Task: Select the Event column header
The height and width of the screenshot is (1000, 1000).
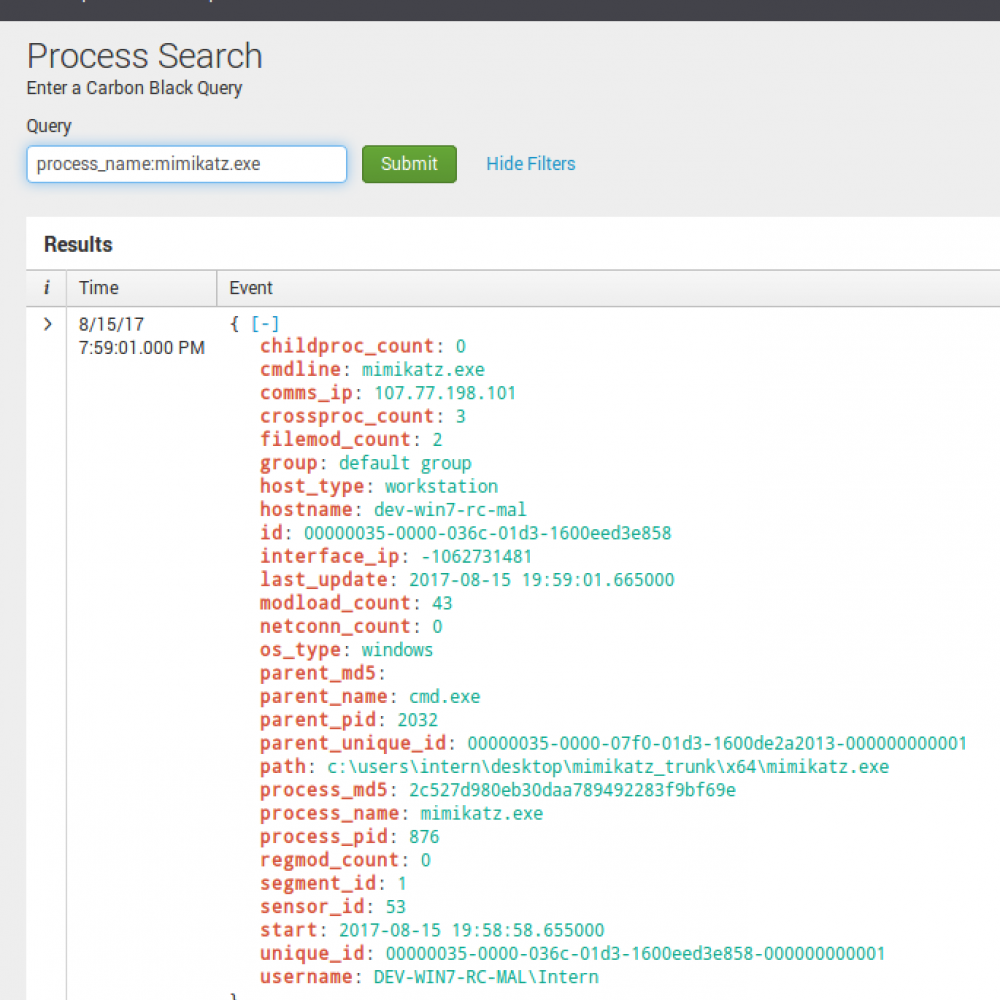Action: 251,288
